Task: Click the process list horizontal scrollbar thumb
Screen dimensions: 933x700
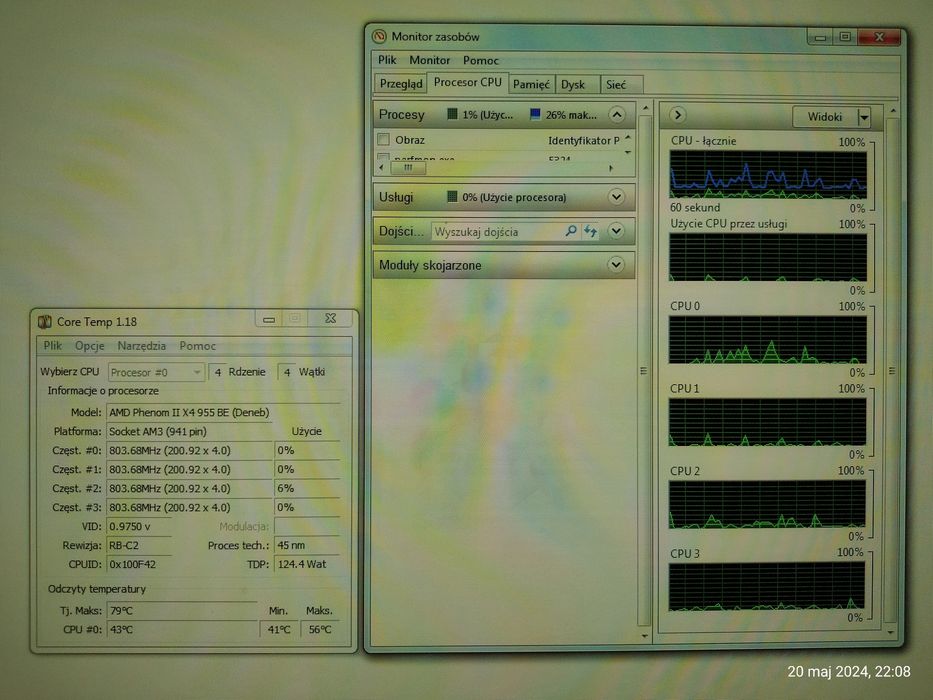Action: click(x=408, y=168)
